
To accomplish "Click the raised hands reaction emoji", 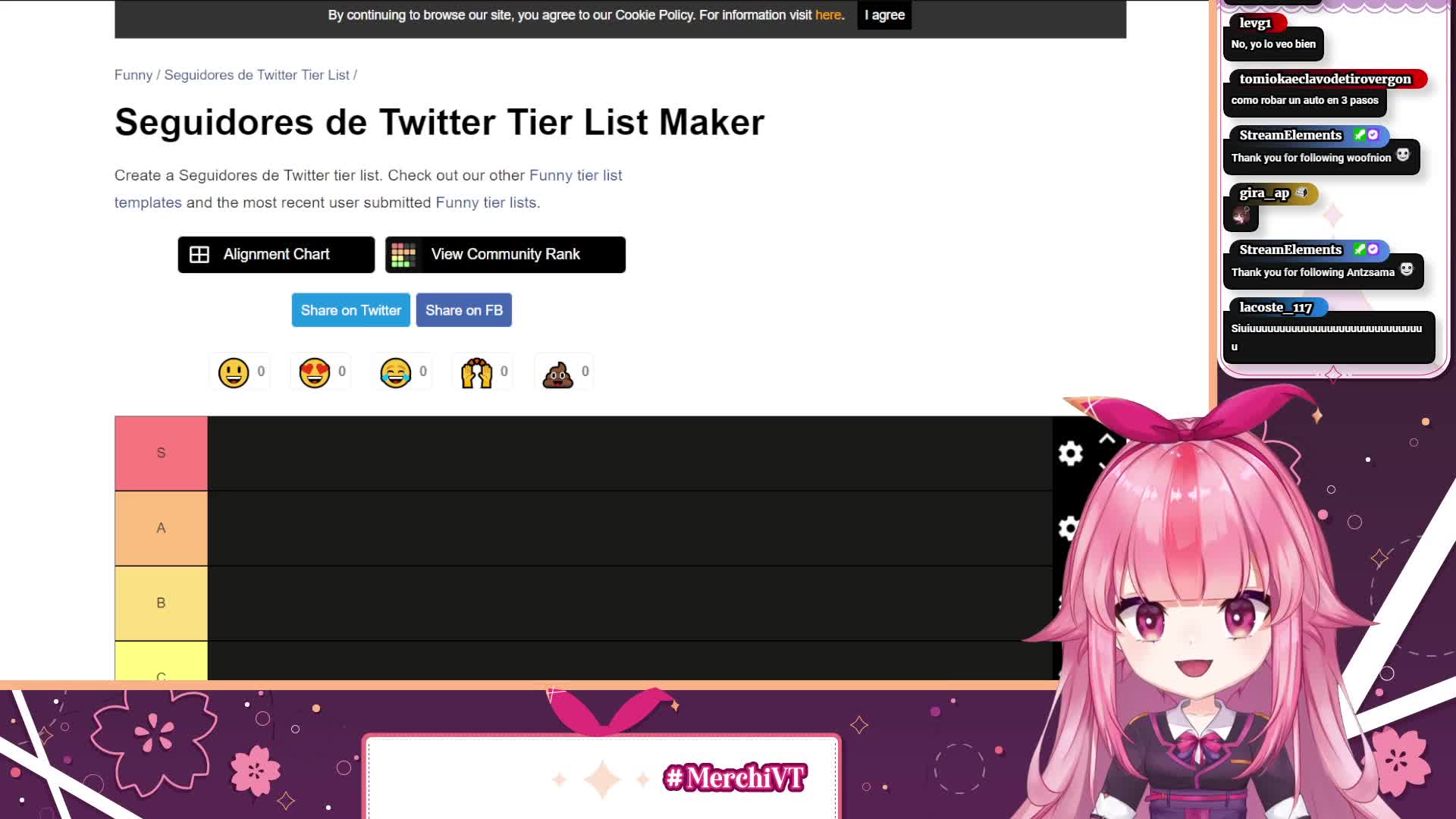I will click(x=477, y=372).
